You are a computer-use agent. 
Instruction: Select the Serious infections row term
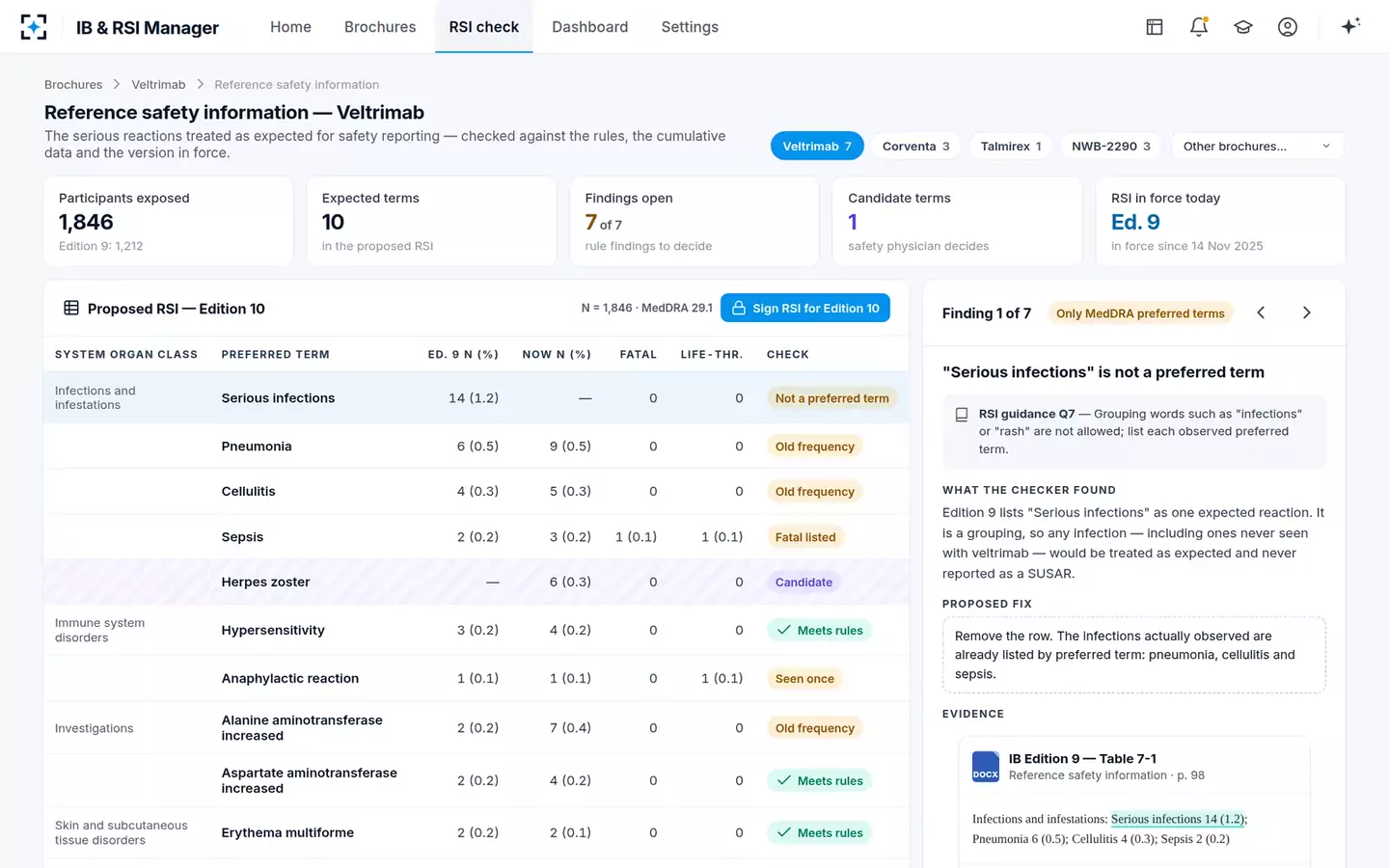278,398
